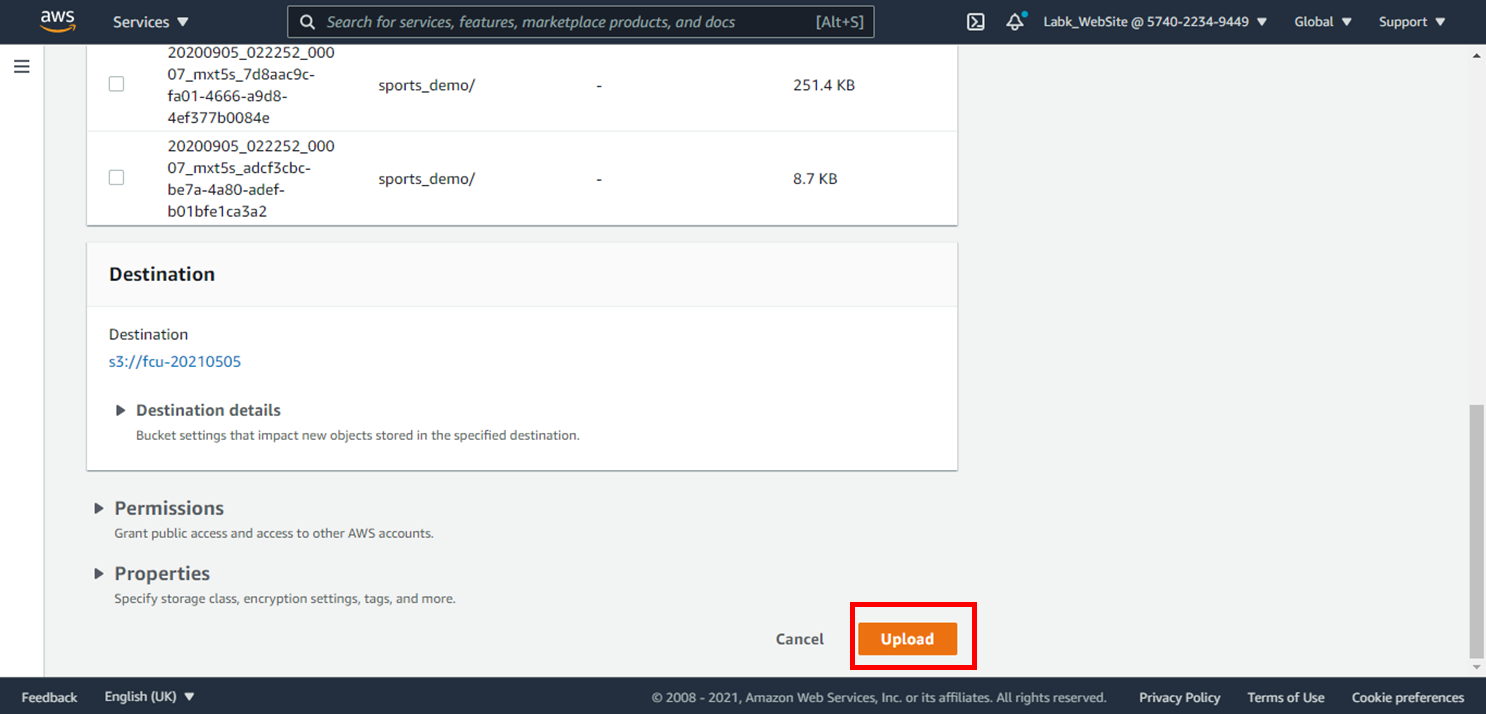This screenshot has height=714, width=1486.
Task: Toggle the hamburger side navigation menu
Action: 22,67
